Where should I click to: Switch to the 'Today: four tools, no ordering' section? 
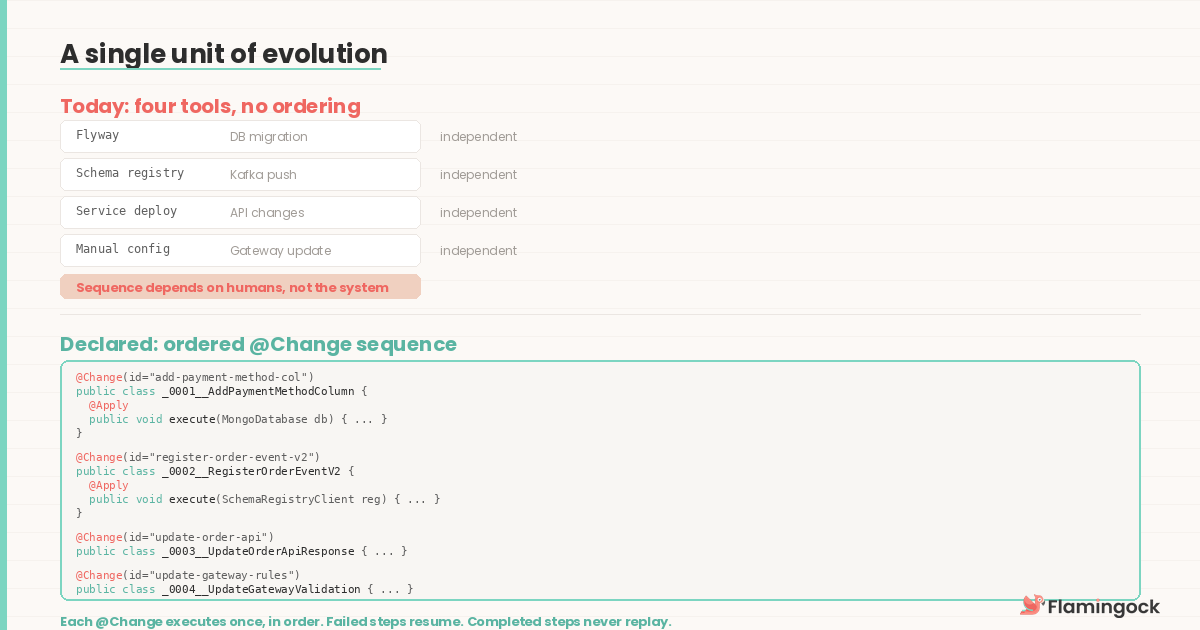click(210, 106)
